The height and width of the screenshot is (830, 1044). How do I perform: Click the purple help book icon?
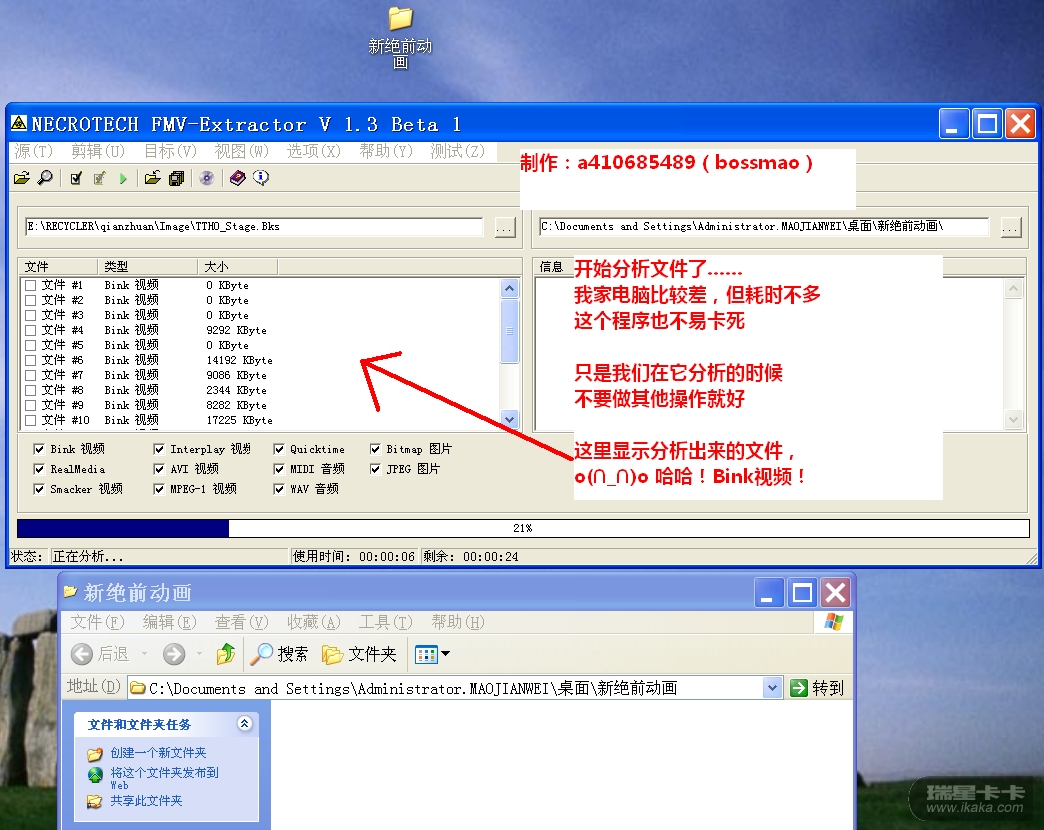tap(238, 178)
